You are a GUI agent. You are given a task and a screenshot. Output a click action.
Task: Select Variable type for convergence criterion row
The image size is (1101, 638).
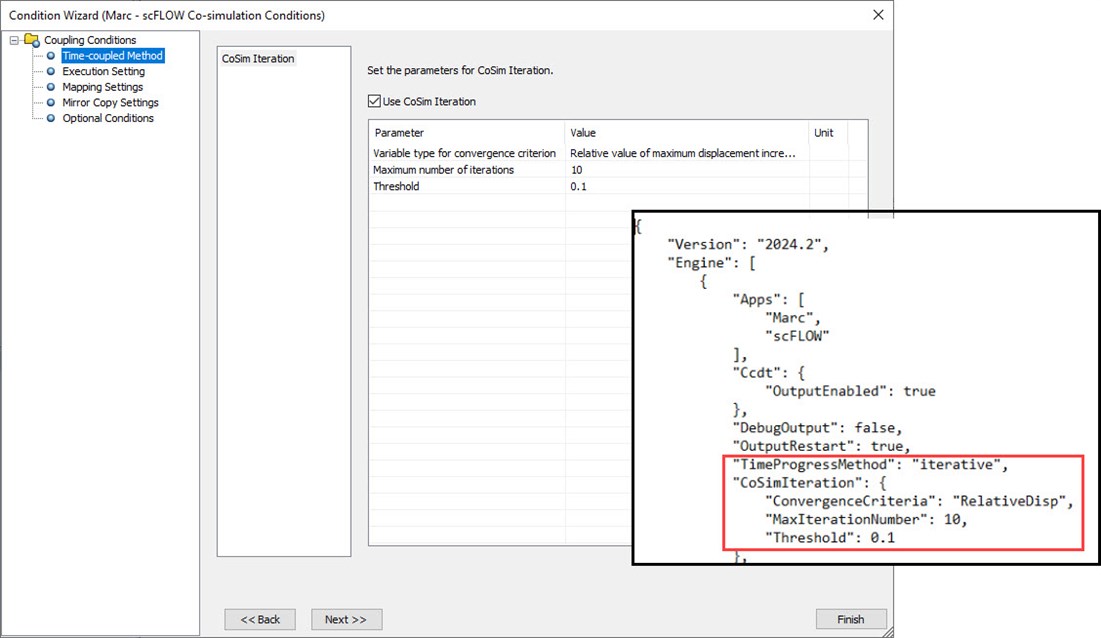[618, 153]
